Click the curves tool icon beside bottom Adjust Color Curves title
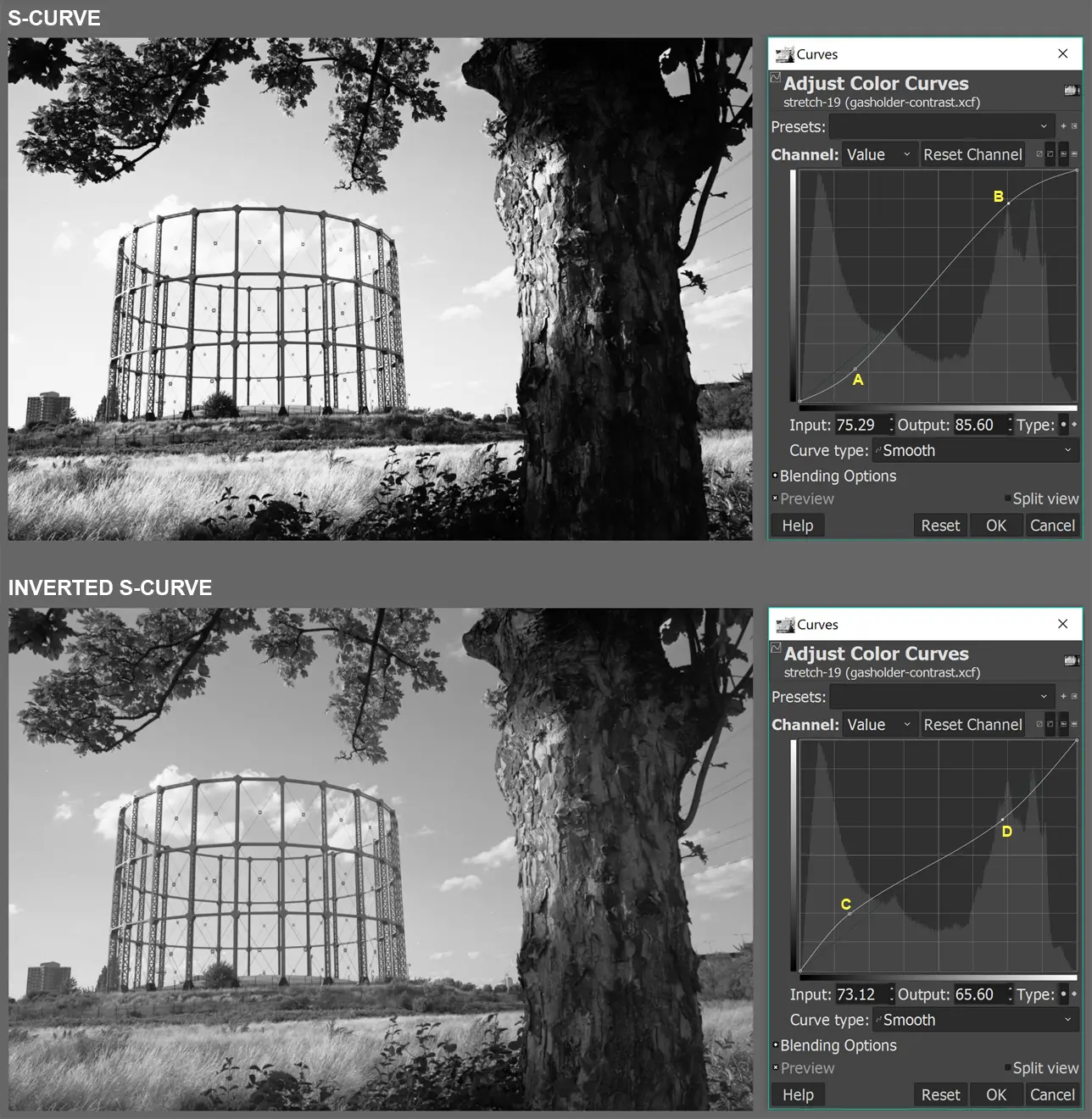 point(775,648)
